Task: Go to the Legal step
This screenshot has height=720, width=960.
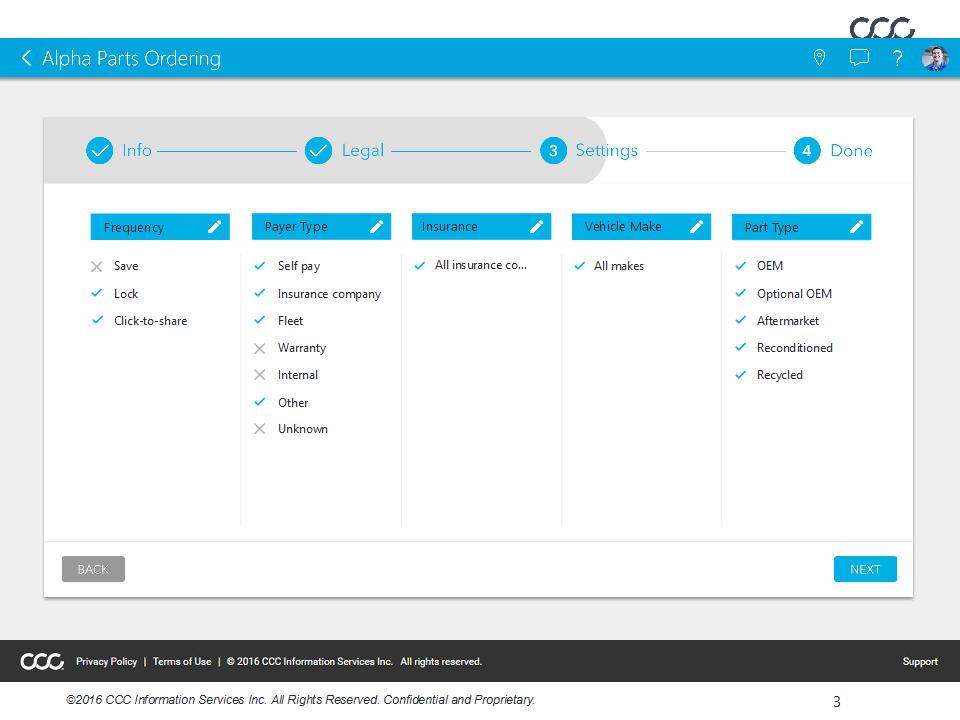Action: point(345,151)
